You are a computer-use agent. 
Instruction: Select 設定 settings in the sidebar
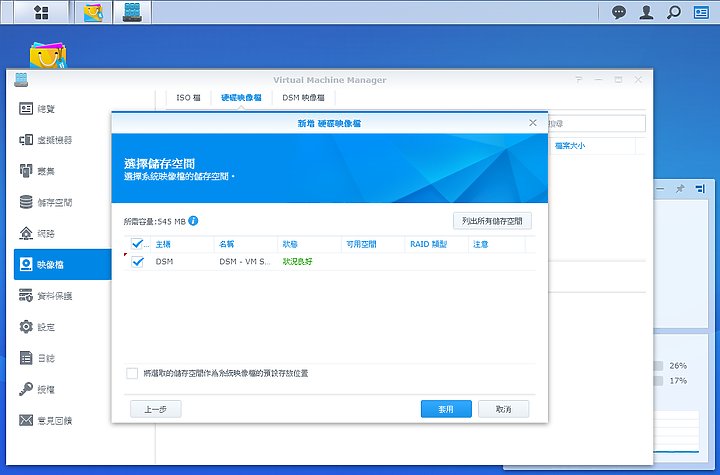62,327
